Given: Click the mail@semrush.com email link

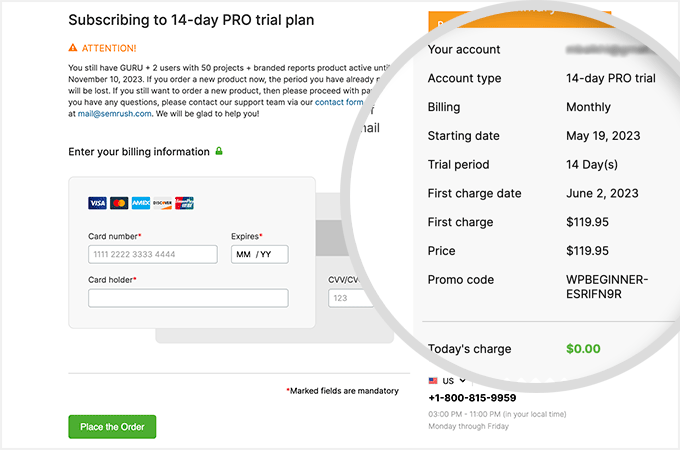Looking at the screenshot, I should point(116,114).
